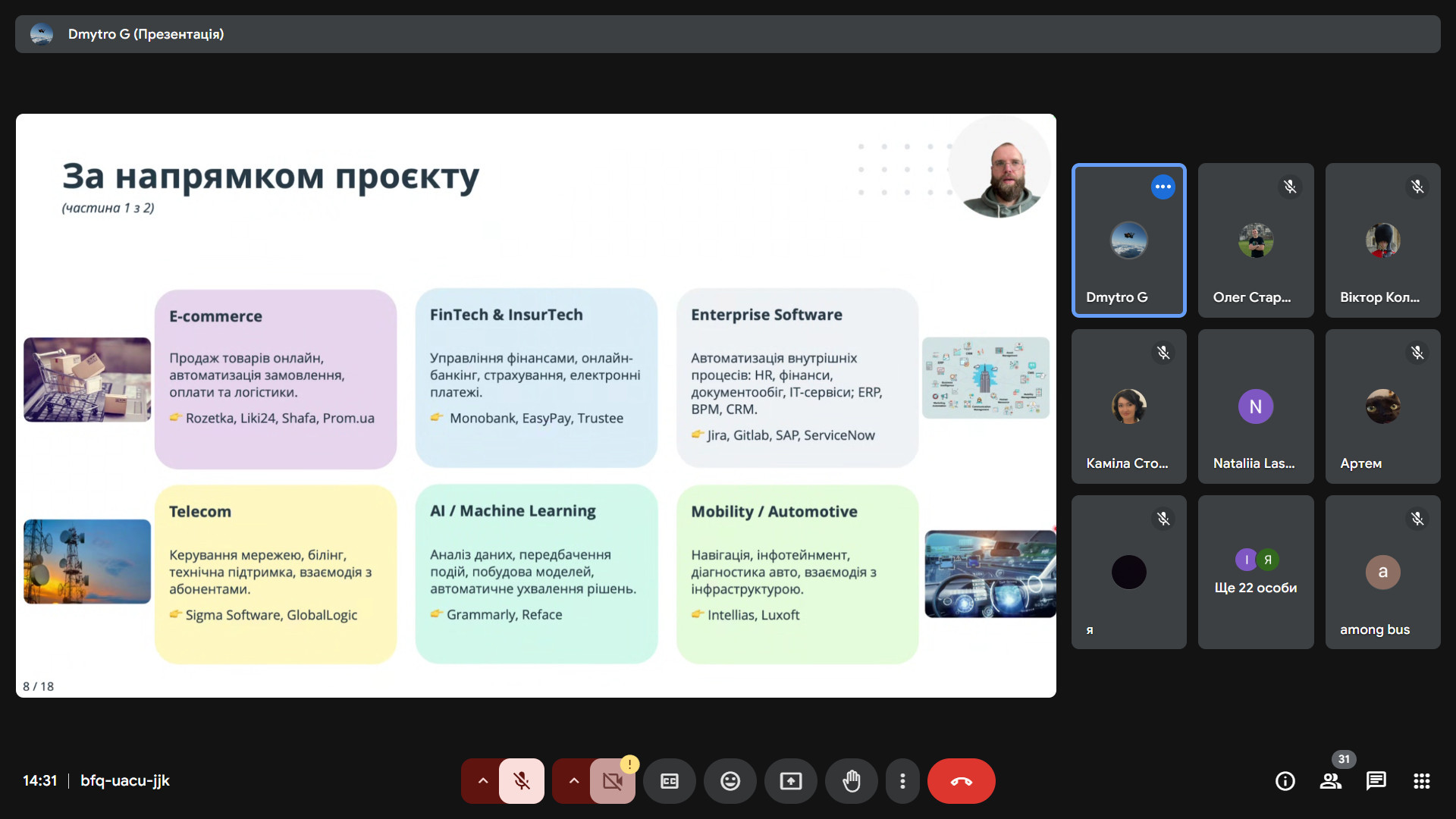The width and height of the screenshot is (1456, 819).
Task: Click 'Intellias, Luxoft' text
Action: pyautogui.click(x=753, y=615)
